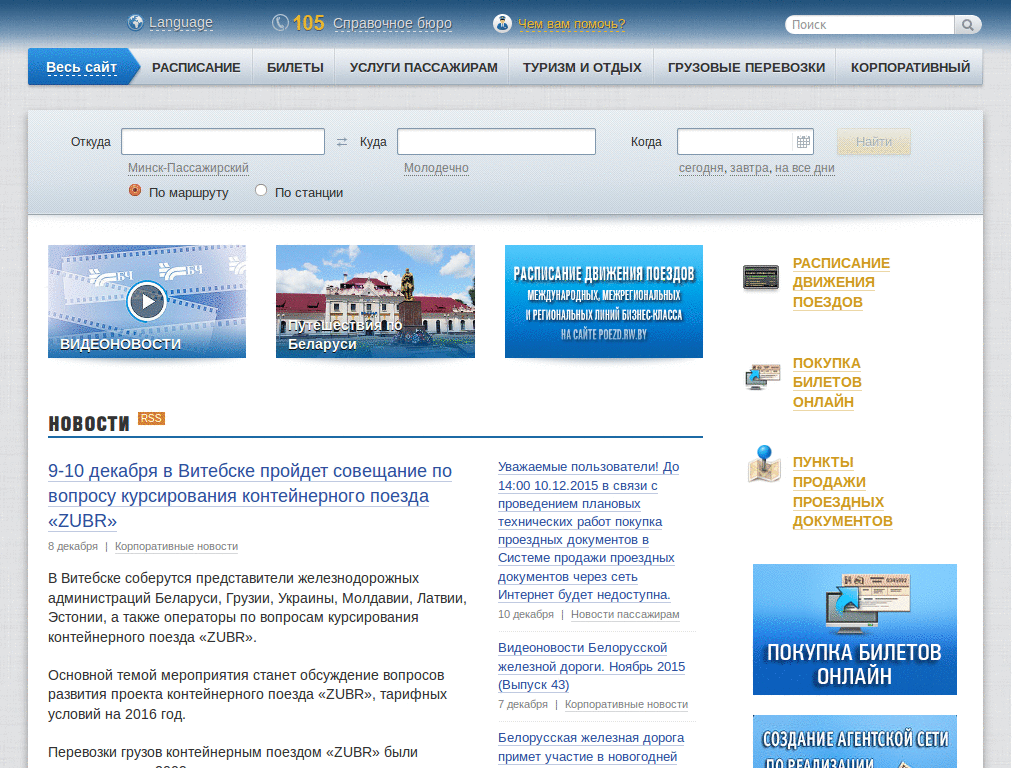
Task: Open the ТУРИЗМ И ОТДЫХ menu
Action: pyautogui.click(x=582, y=67)
